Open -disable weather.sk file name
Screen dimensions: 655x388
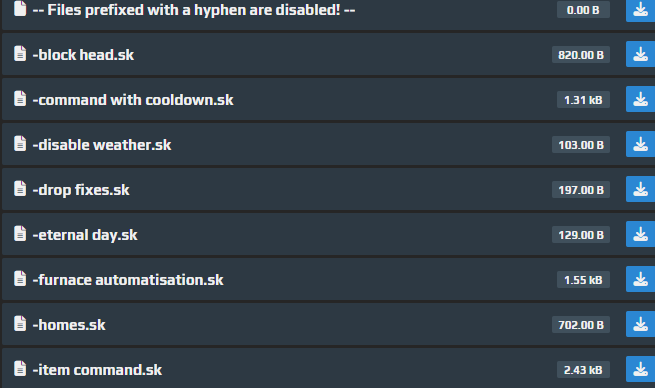click(102, 145)
